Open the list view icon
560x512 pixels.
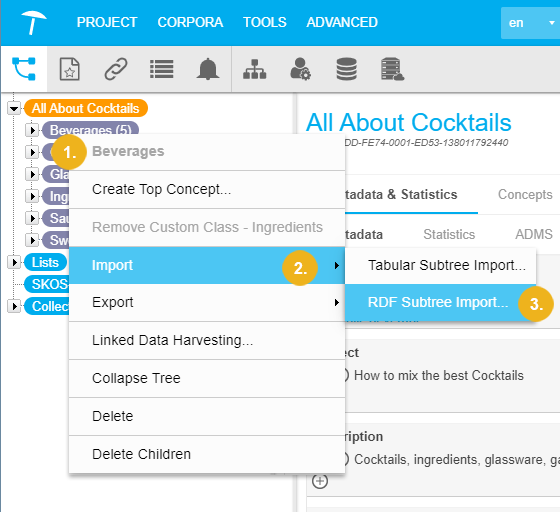click(161, 69)
